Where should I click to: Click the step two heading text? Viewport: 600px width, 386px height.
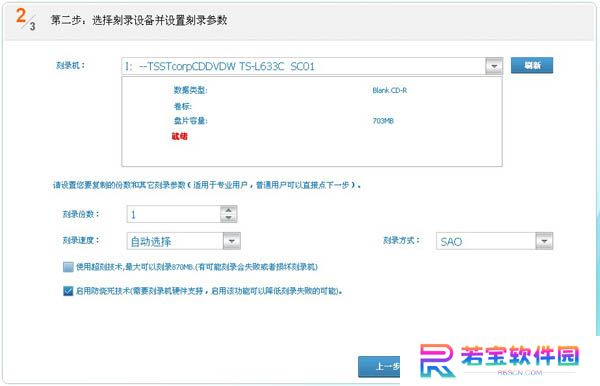click(x=139, y=20)
